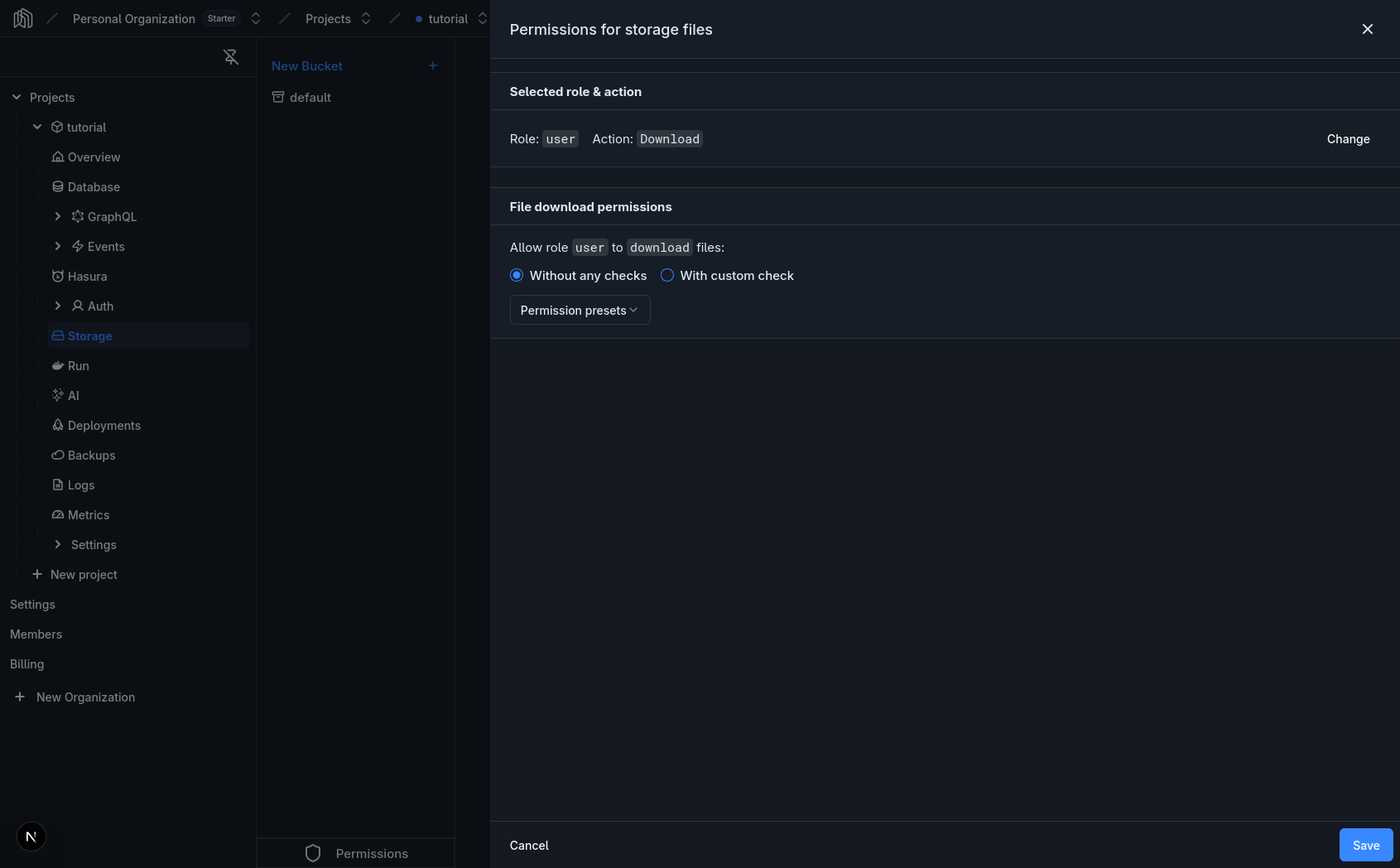
Task: Click the Deployments rocket icon
Action: click(x=58, y=425)
